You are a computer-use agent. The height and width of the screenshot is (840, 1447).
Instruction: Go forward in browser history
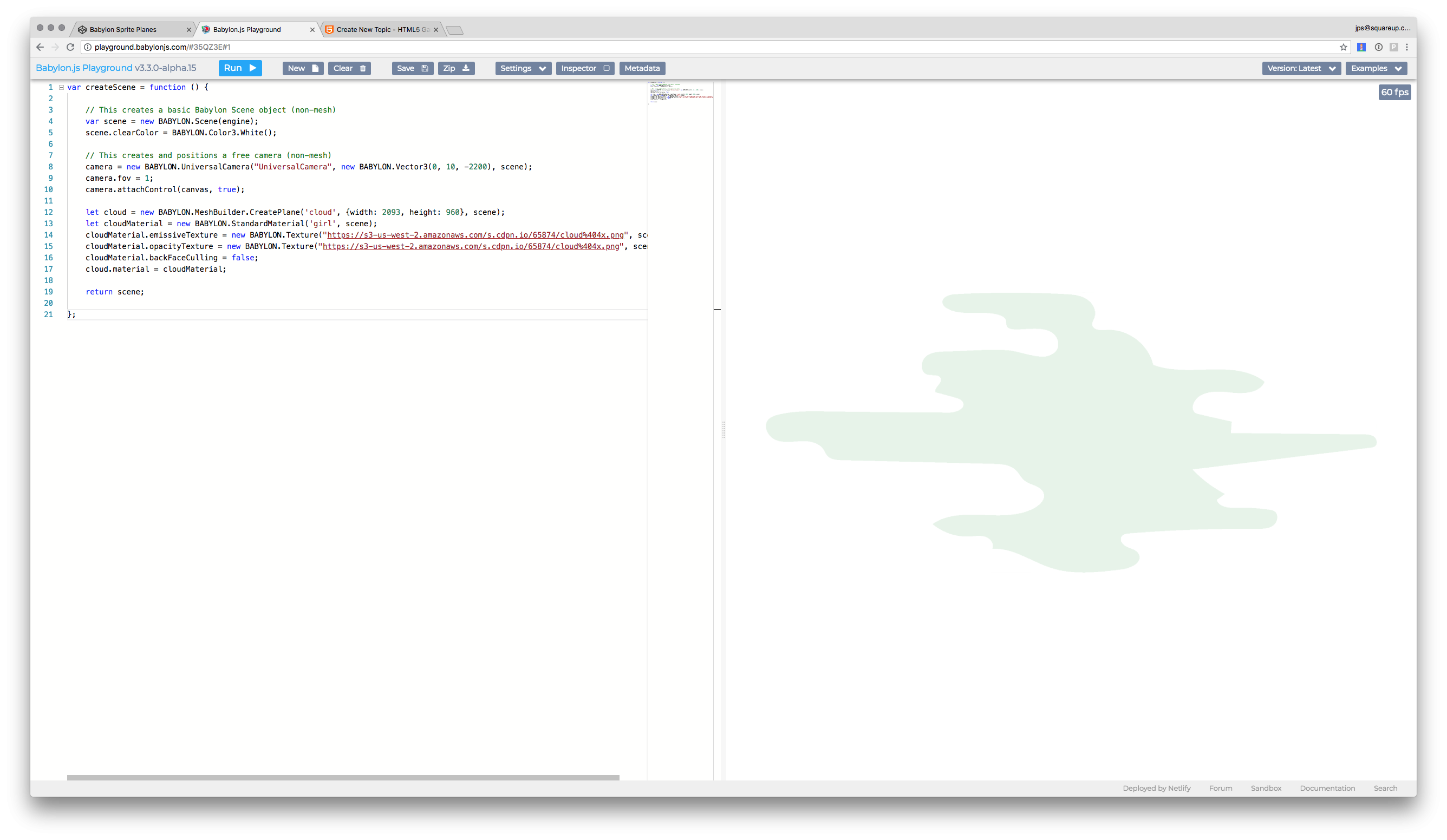coord(55,47)
